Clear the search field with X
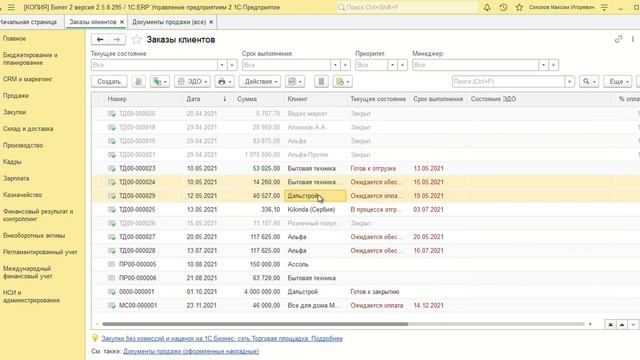This screenshot has width=640, height=360. (569, 82)
